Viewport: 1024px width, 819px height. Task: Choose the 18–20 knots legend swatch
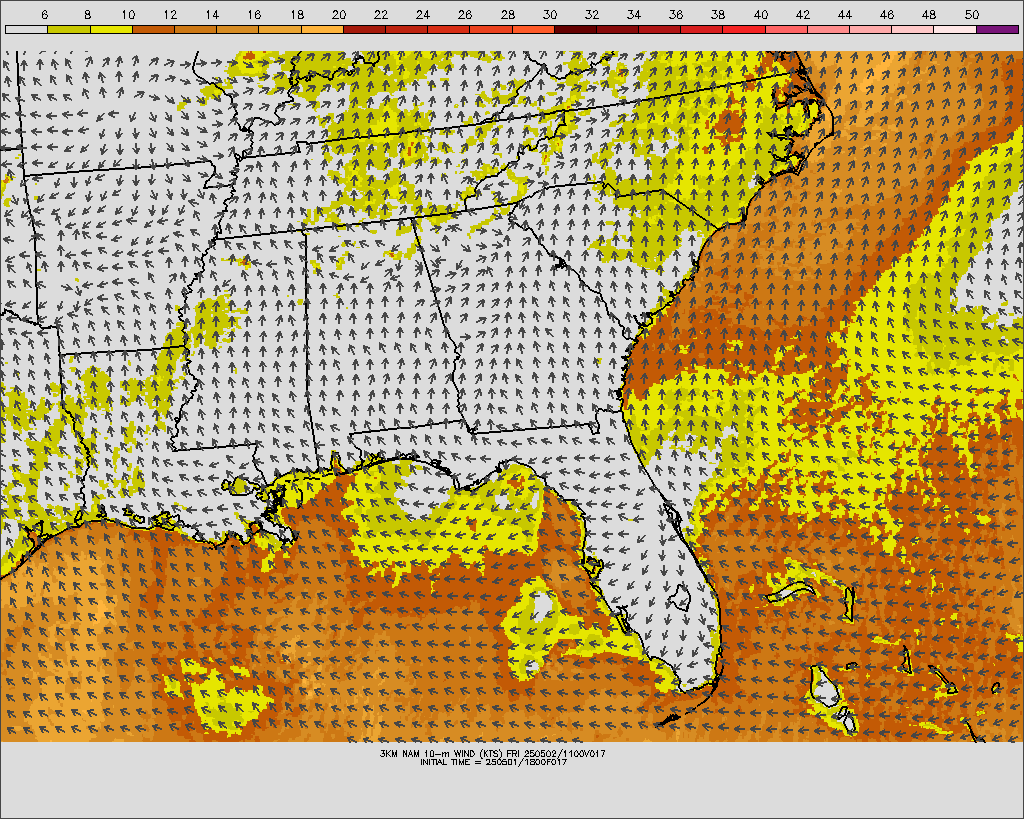[x=322, y=29]
